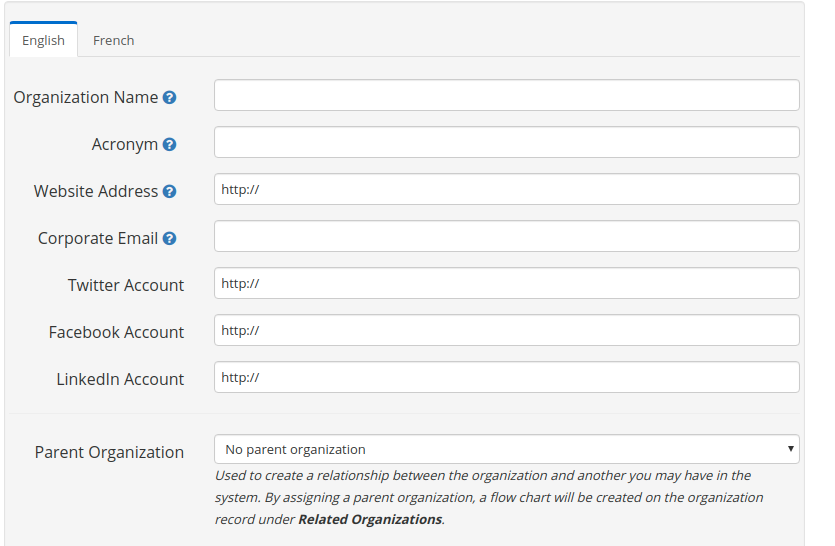Switch to the French tab
Image resolution: width=835 pixels, height=546 pixels.
(113, 40)
